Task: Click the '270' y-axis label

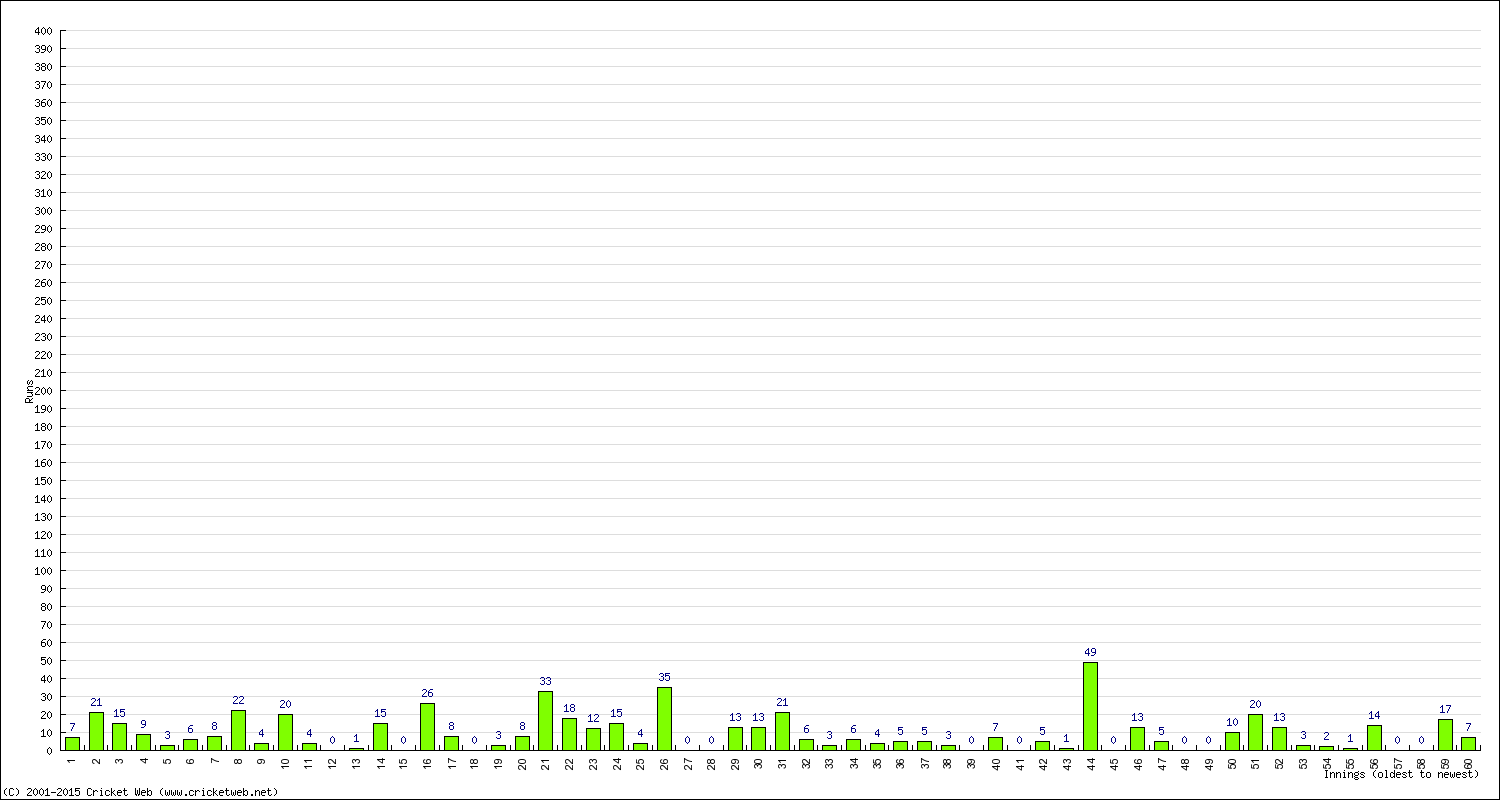Action: coord(43,265)
